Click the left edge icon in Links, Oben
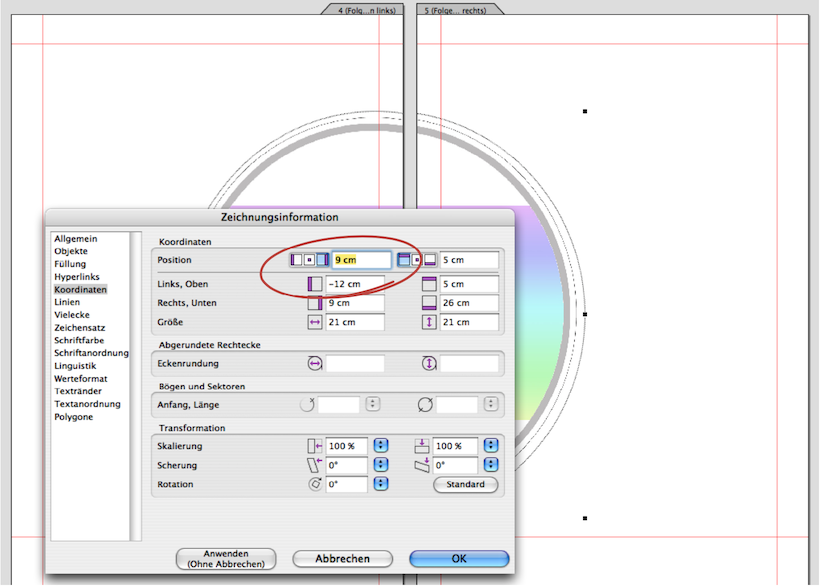 coord(315,284)
